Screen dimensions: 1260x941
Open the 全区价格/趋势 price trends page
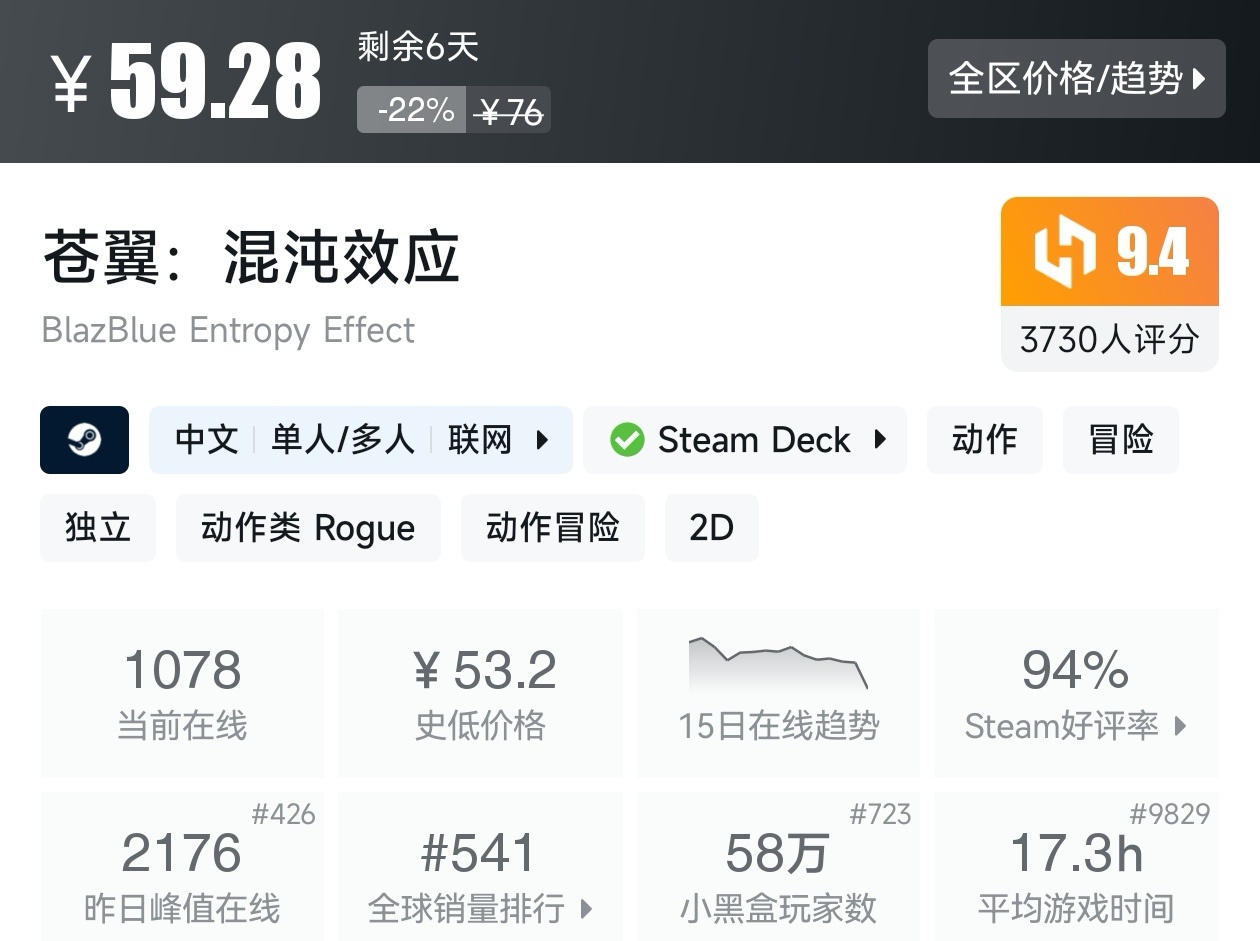tap(1076, 79)
